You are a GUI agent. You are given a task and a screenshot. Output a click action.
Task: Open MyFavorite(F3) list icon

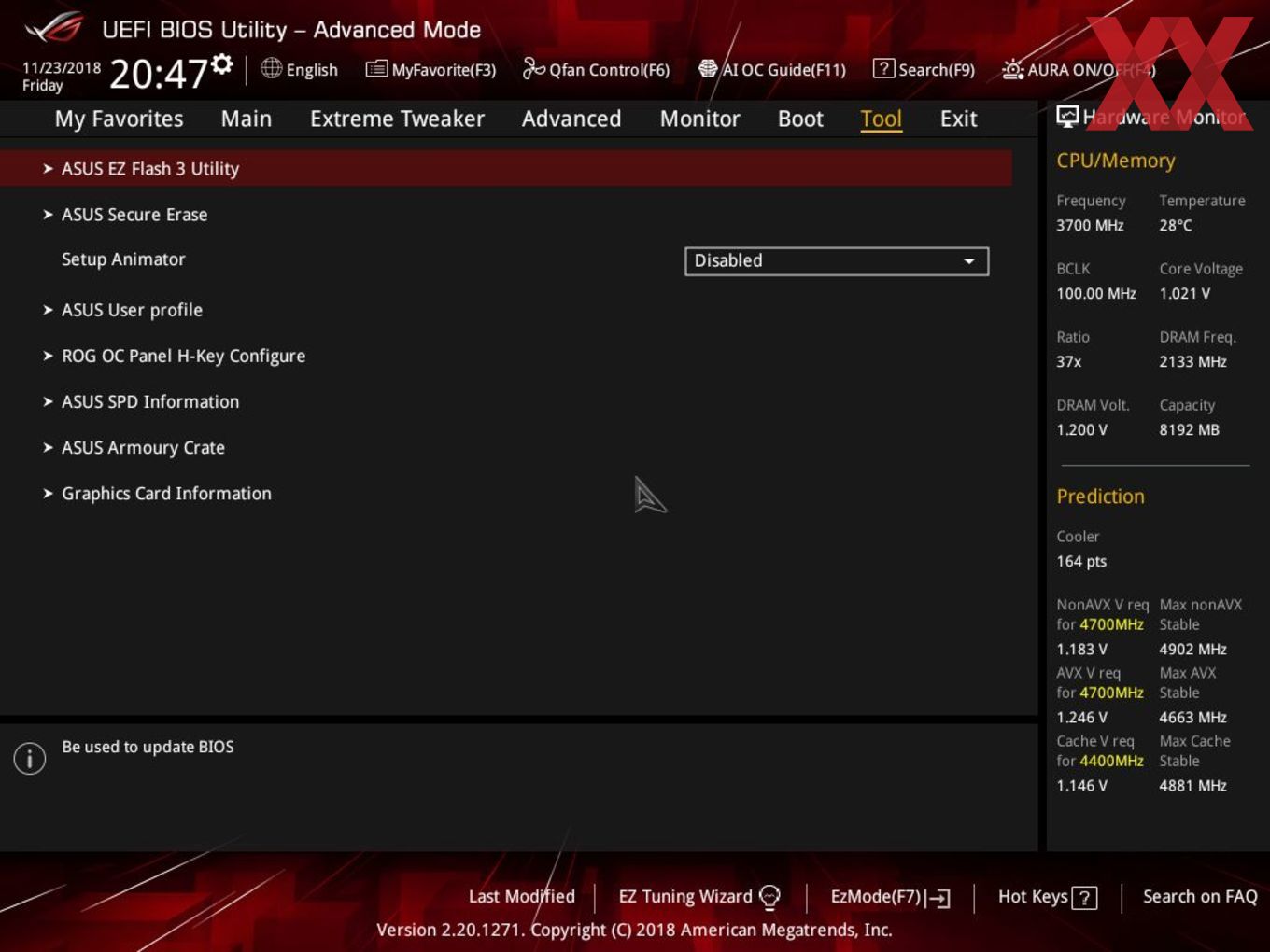[x=376, y=68]
